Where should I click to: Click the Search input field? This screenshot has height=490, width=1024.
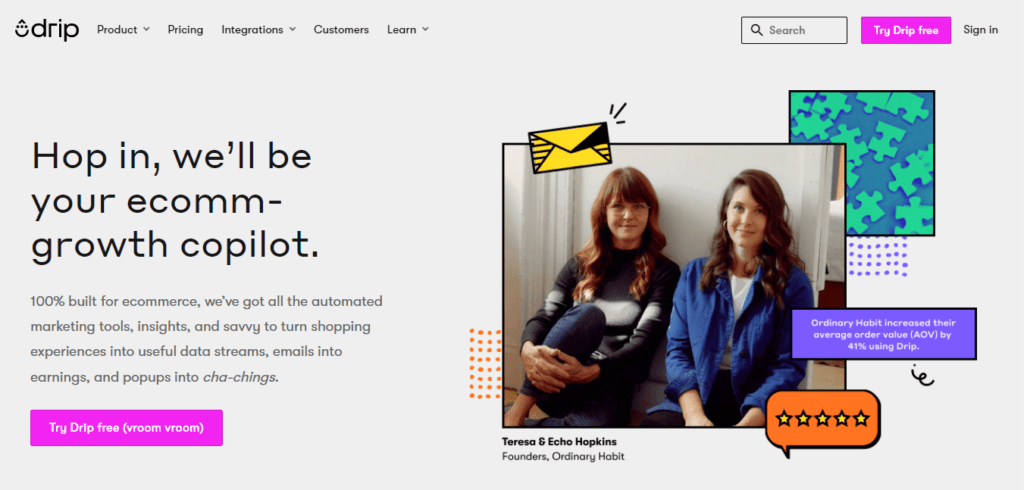(x=794, y=30)
